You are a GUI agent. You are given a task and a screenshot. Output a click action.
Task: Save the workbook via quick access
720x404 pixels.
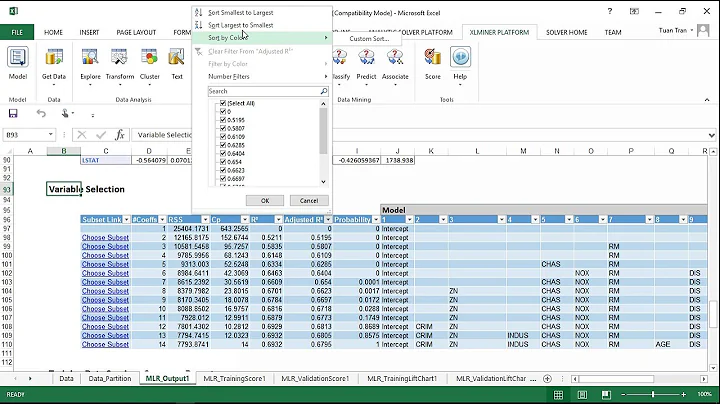13,113
